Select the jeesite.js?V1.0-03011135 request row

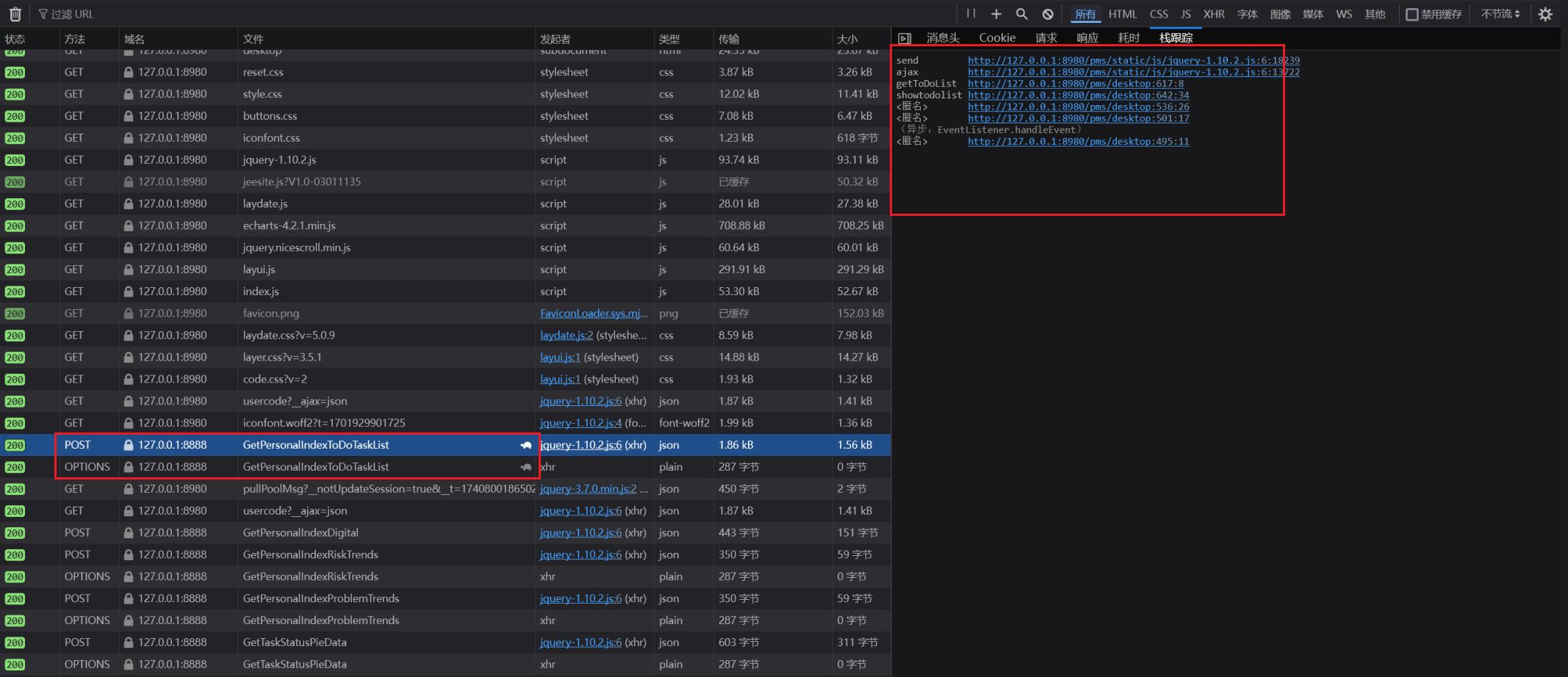[445, 182]
